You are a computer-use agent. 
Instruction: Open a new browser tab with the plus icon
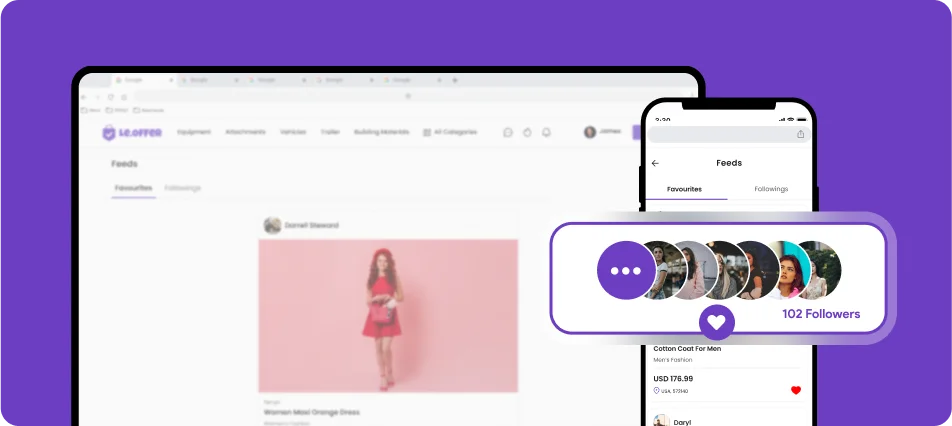tap(455, 80)
